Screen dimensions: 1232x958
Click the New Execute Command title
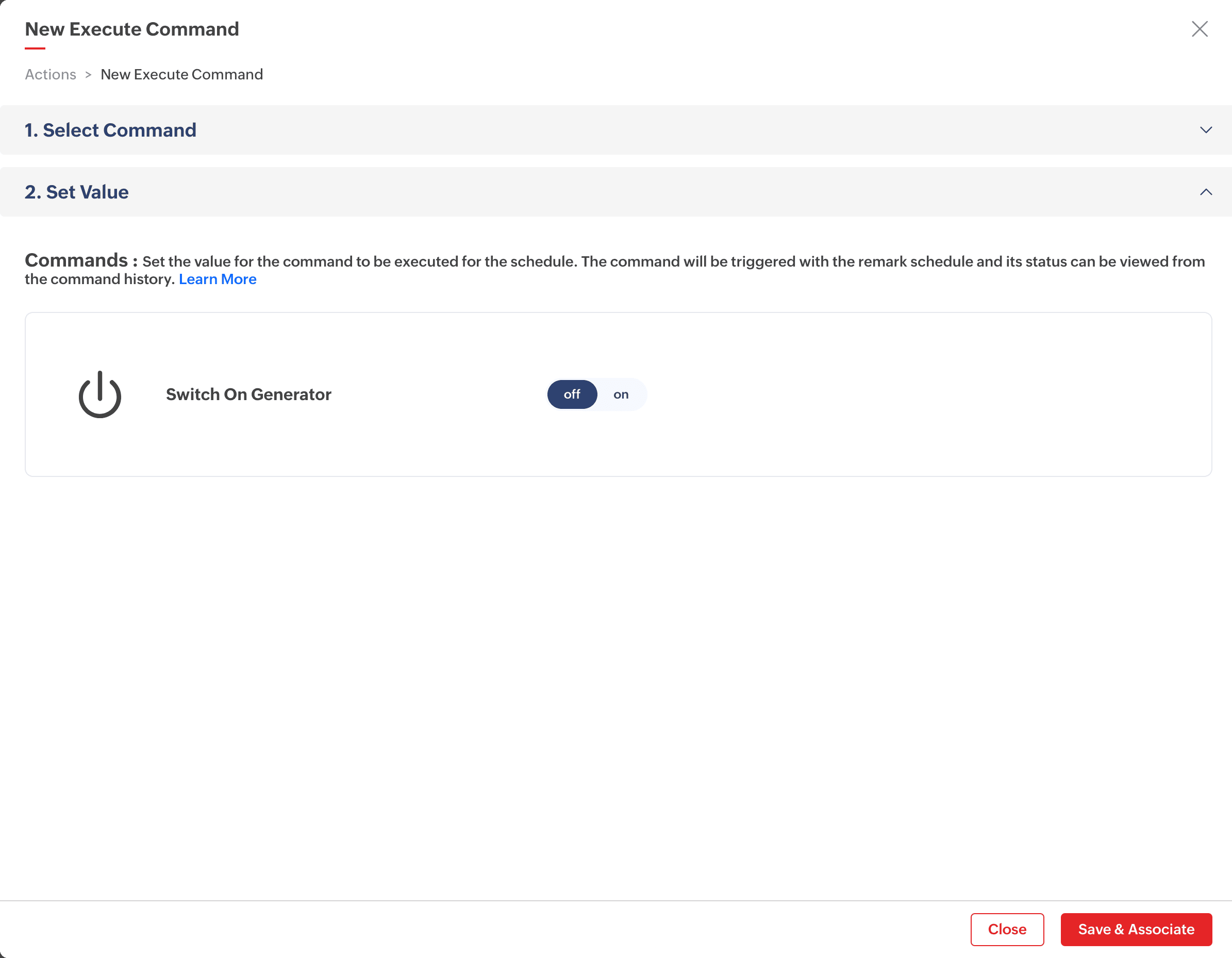coord(132,29)
